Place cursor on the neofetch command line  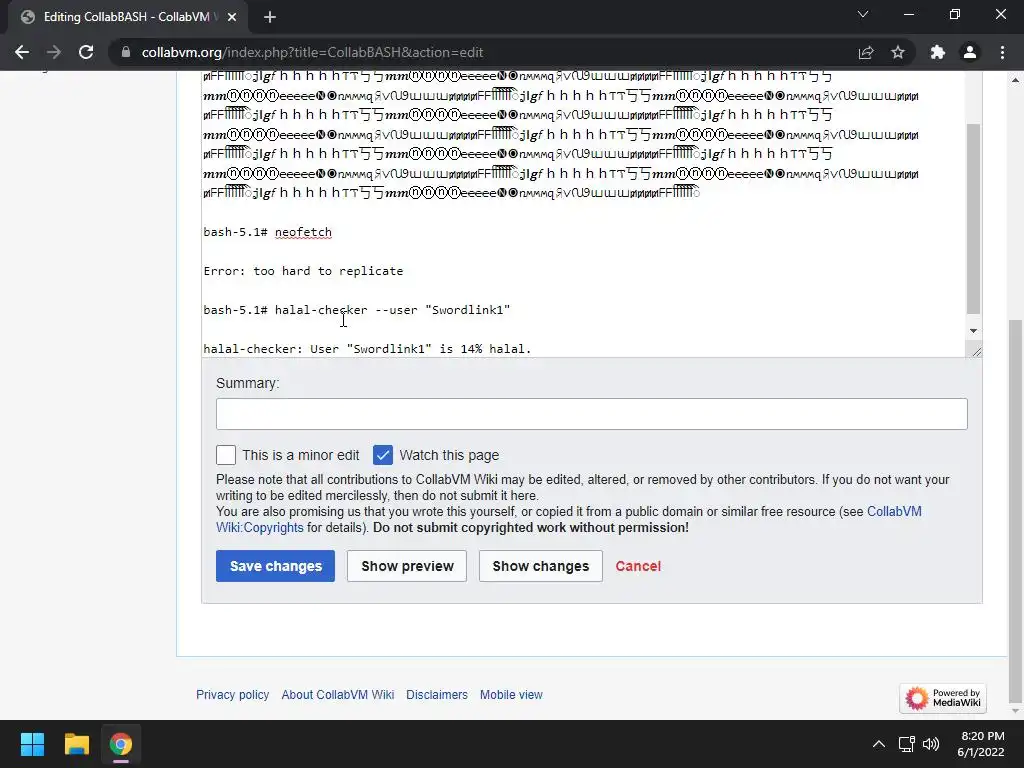[268, 232]
